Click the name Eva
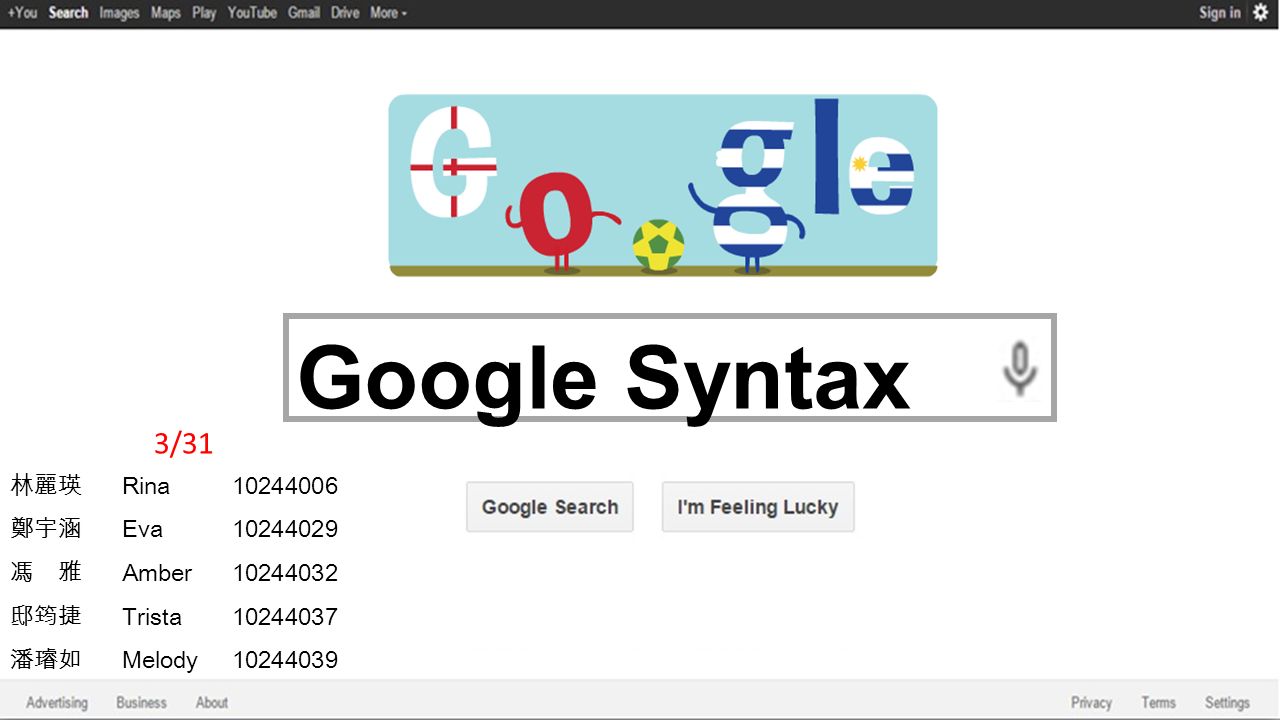Image resolution: width=1280 pixels, height=720 pixels. point(142,529)
